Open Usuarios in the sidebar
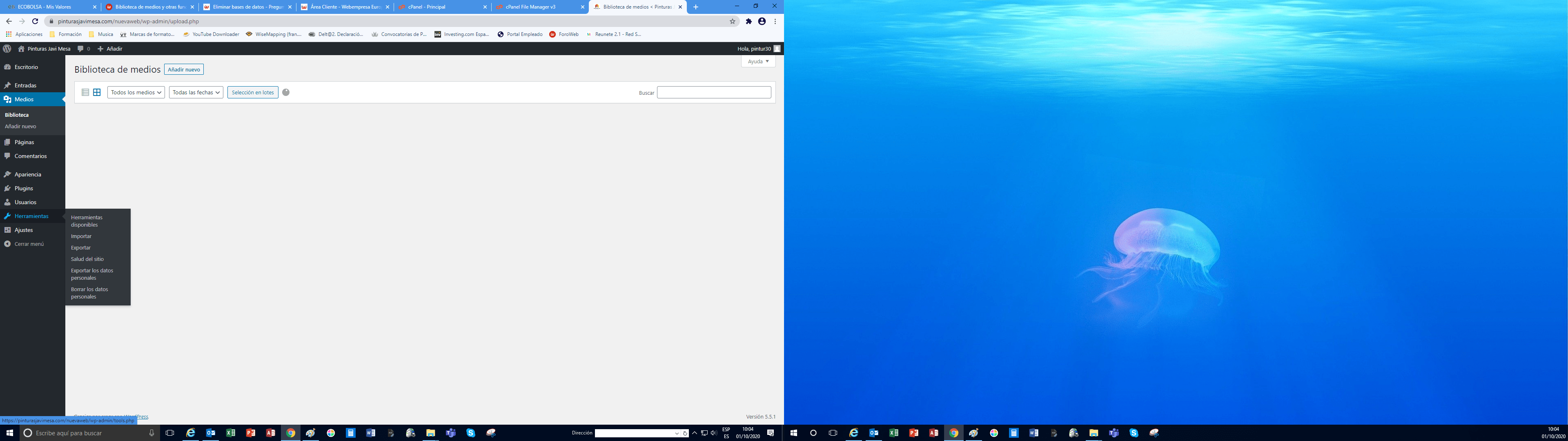1568x441 pixels. coord(32,202)
